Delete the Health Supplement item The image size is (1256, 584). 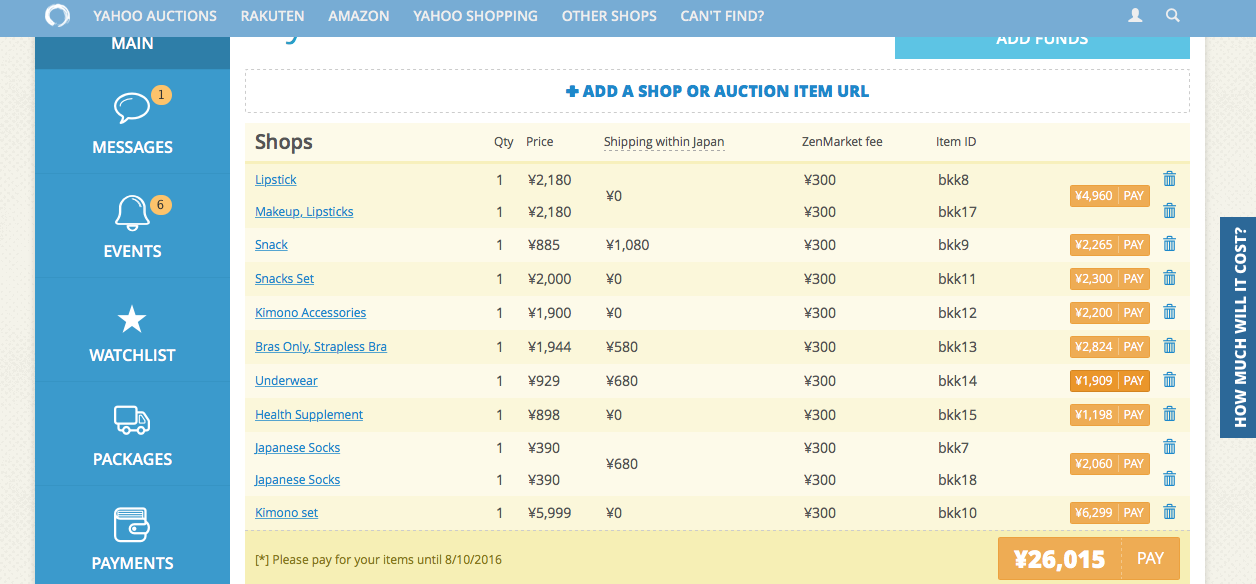click(x=1169, y=414)
